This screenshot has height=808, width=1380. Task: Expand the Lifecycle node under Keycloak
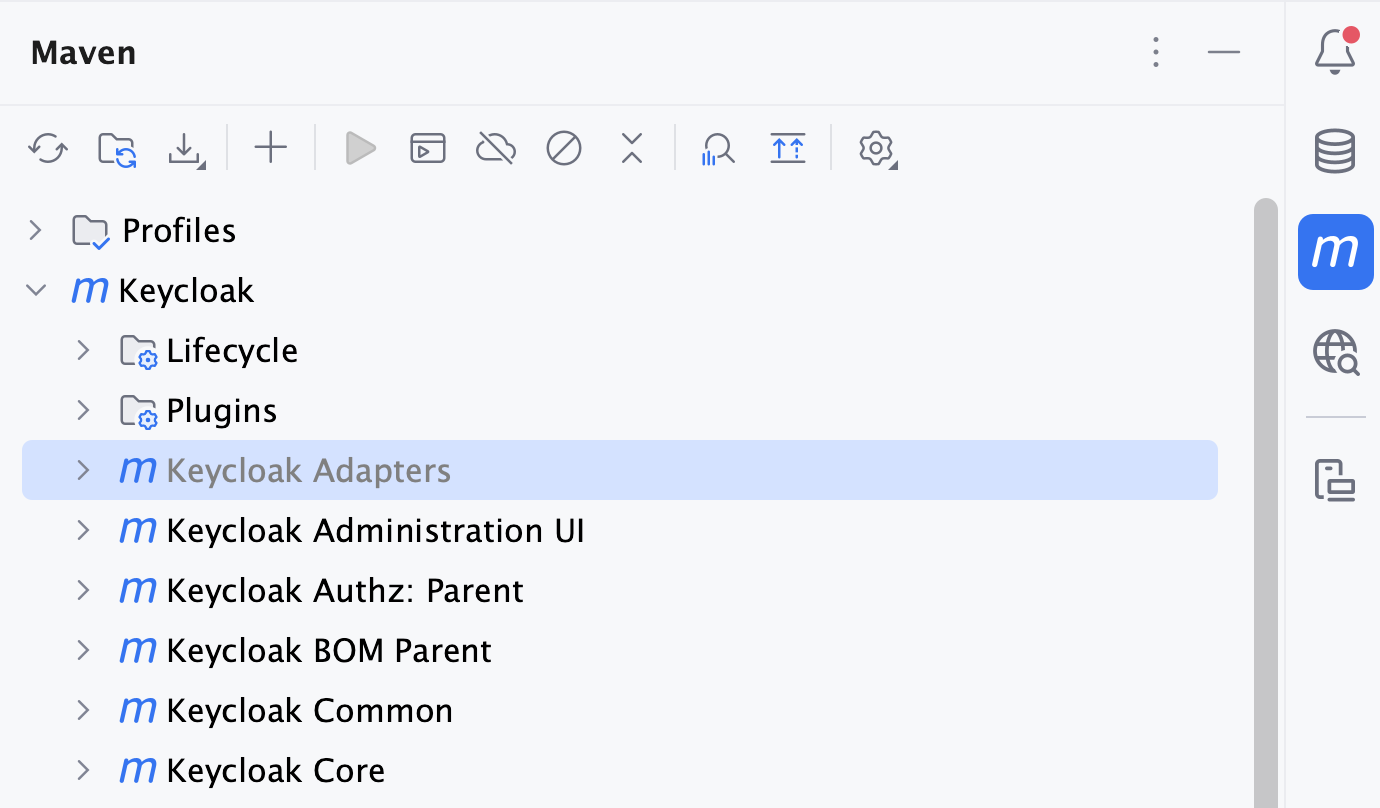click(83, 350)
